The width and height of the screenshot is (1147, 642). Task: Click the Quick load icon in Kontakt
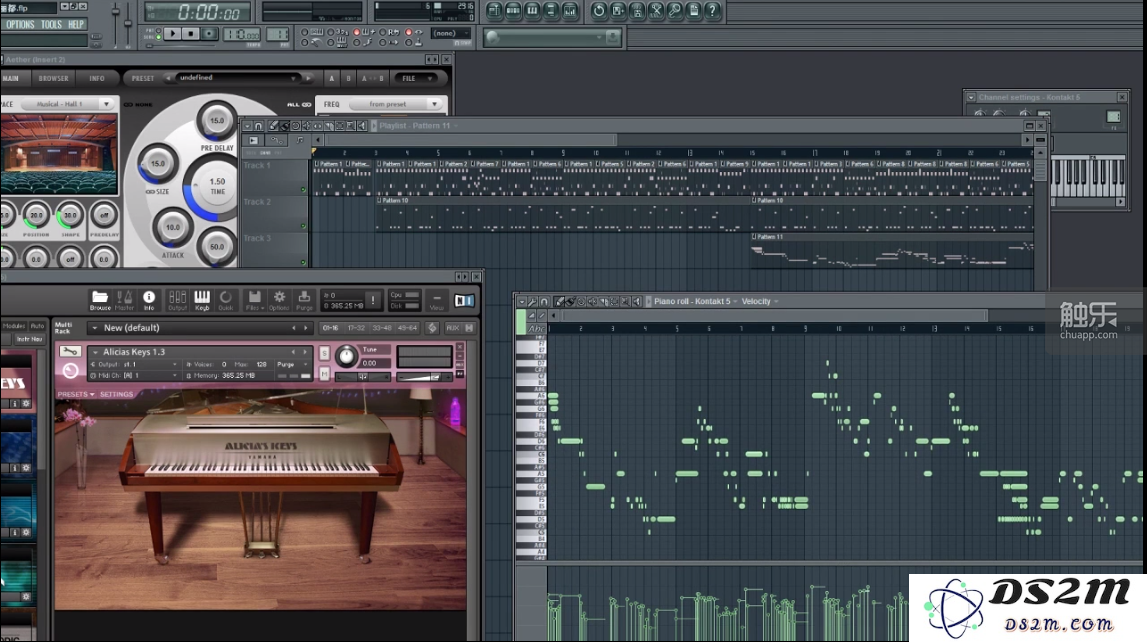(x=226, y=300)
